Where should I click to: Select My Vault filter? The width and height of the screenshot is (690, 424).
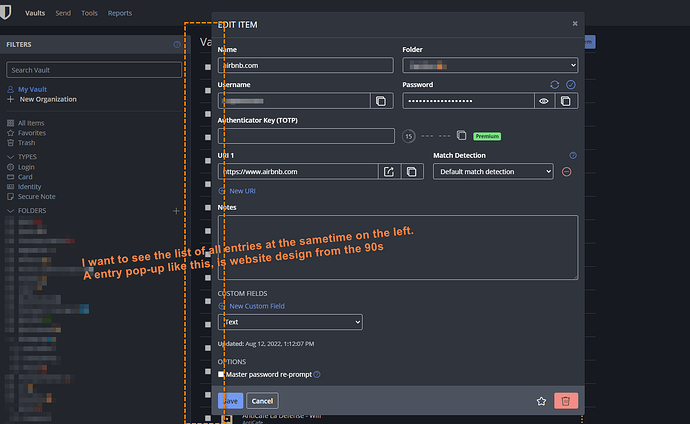(x=32, y=89)
